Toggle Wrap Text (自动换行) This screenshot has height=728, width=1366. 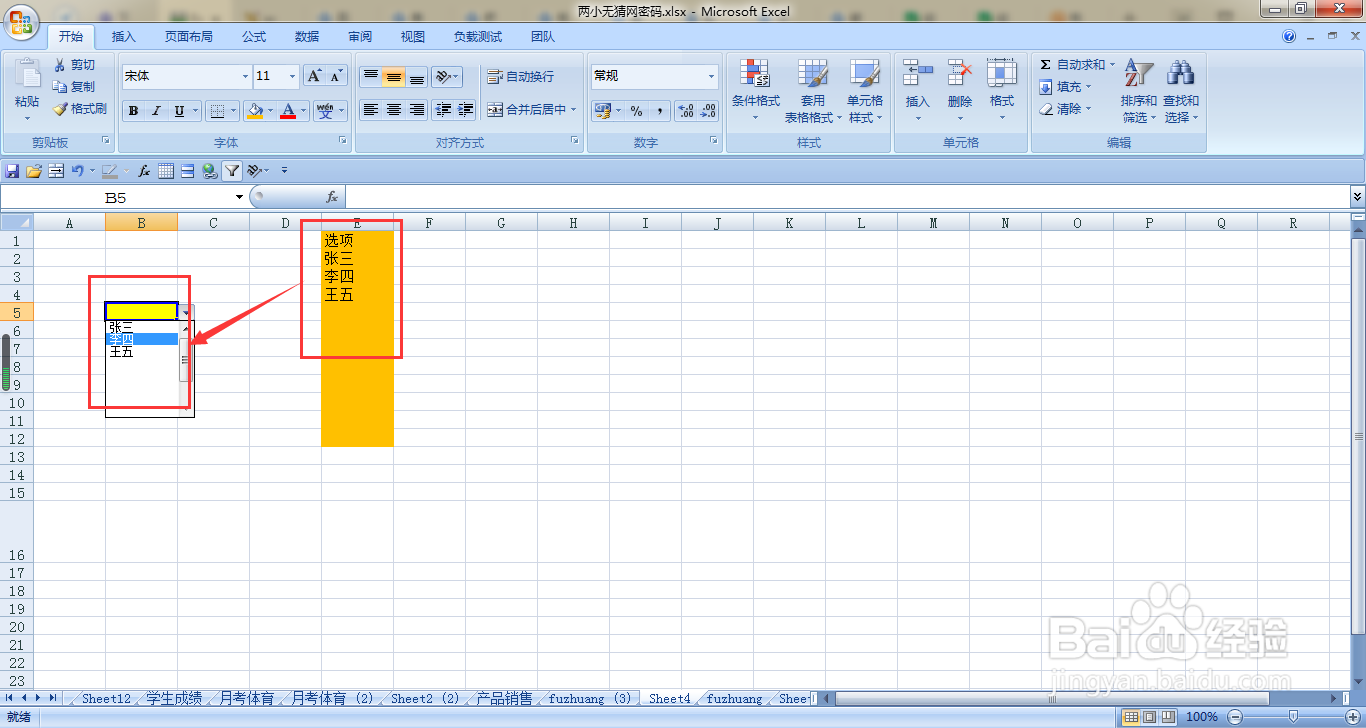[521, 77]
